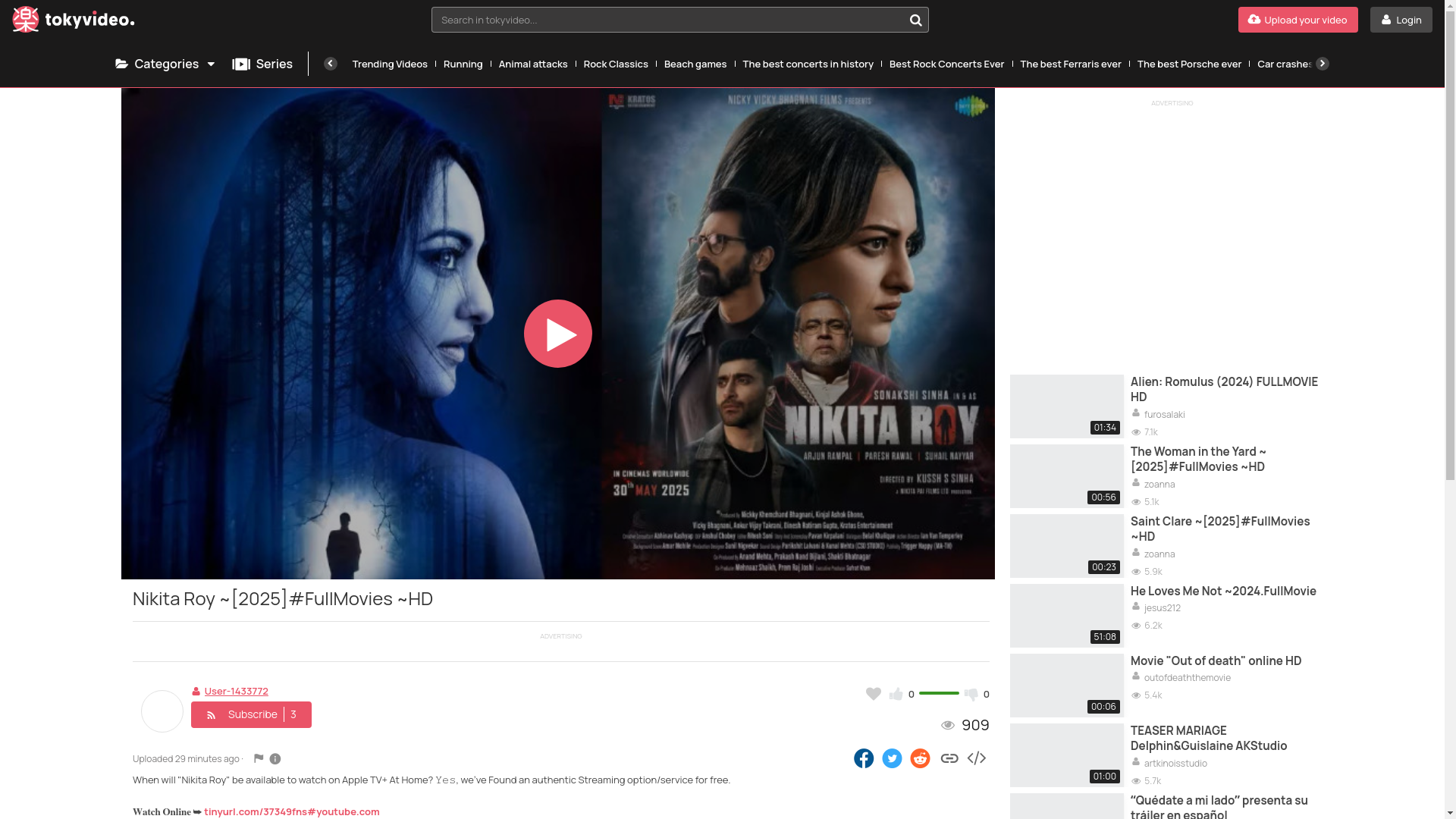This screenshot has height=819, width=1456.
Task: Open The Woman in the Yard title
Action: point(1198,459)
